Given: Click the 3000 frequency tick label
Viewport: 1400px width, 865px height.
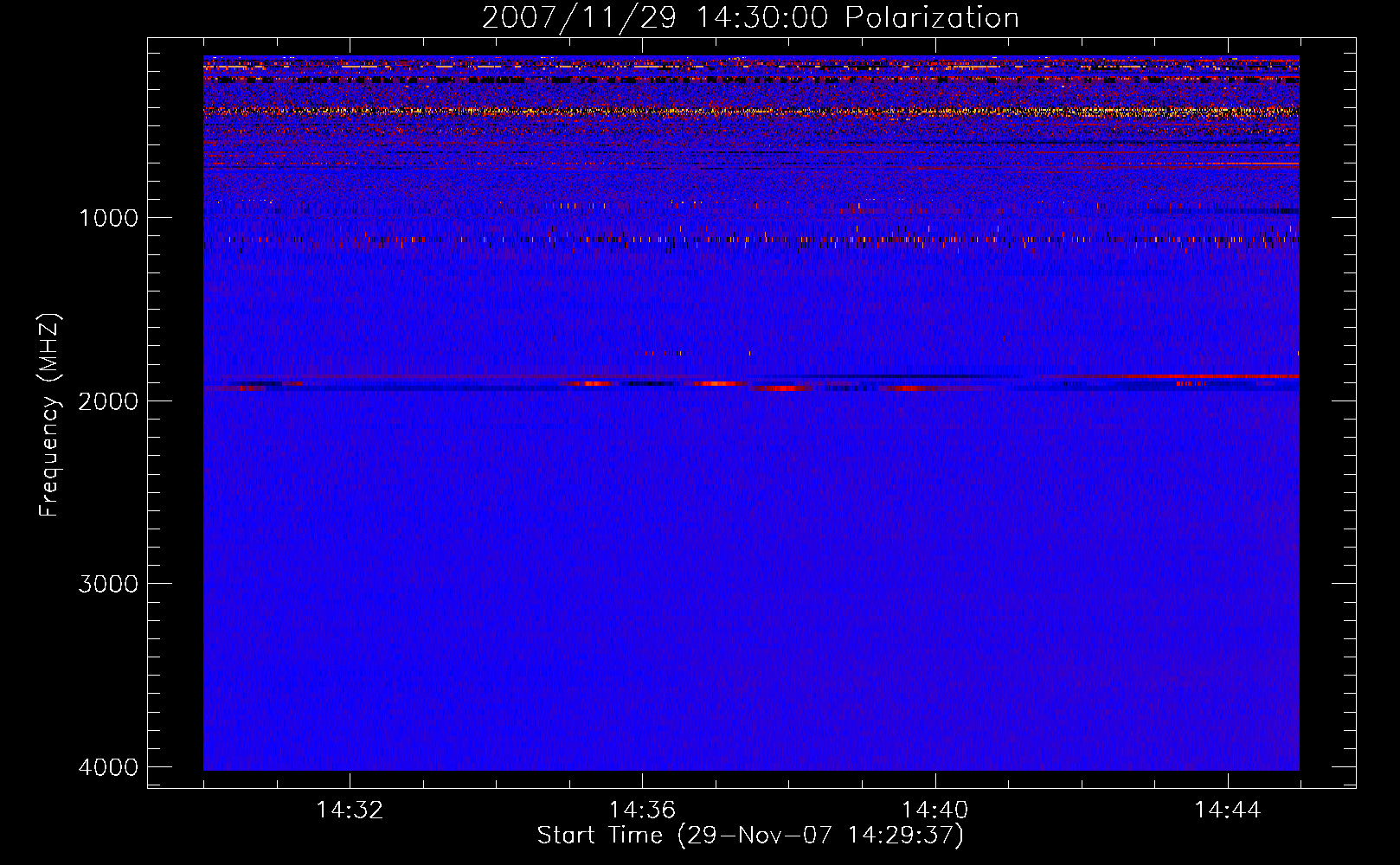Looking at the screenshot, I should 108,584.
